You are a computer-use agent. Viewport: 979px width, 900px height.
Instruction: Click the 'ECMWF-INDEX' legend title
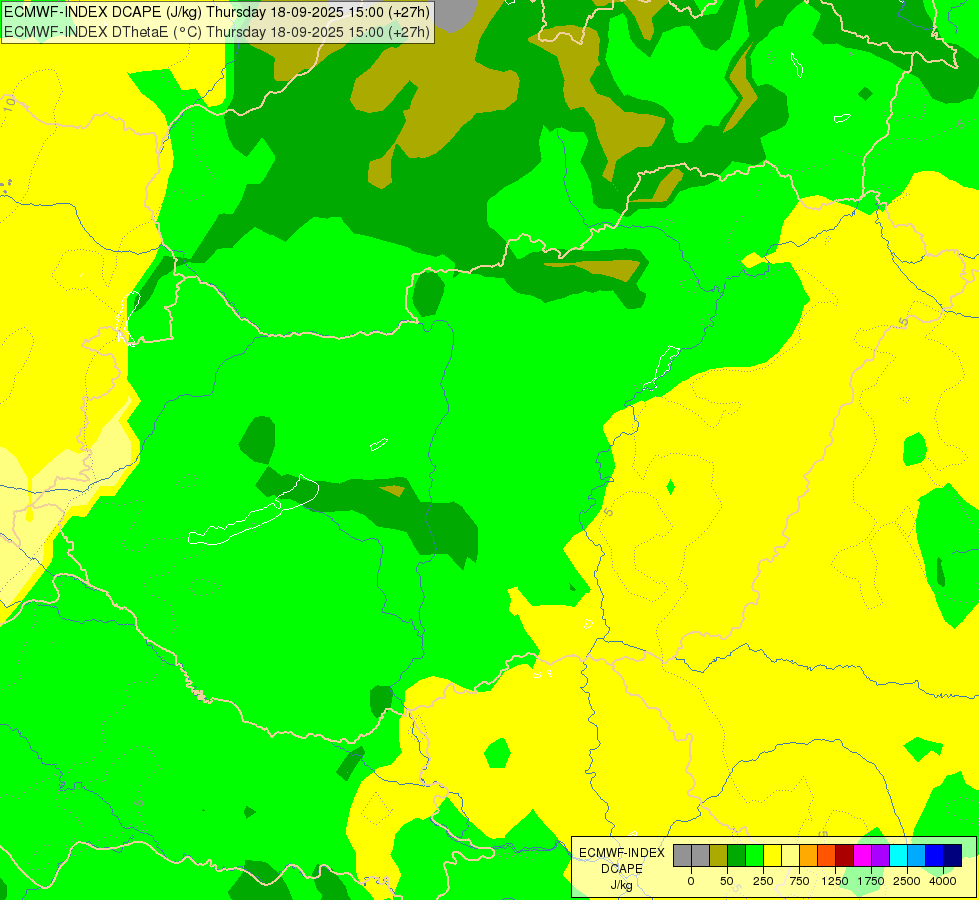[x=622, y=853]
